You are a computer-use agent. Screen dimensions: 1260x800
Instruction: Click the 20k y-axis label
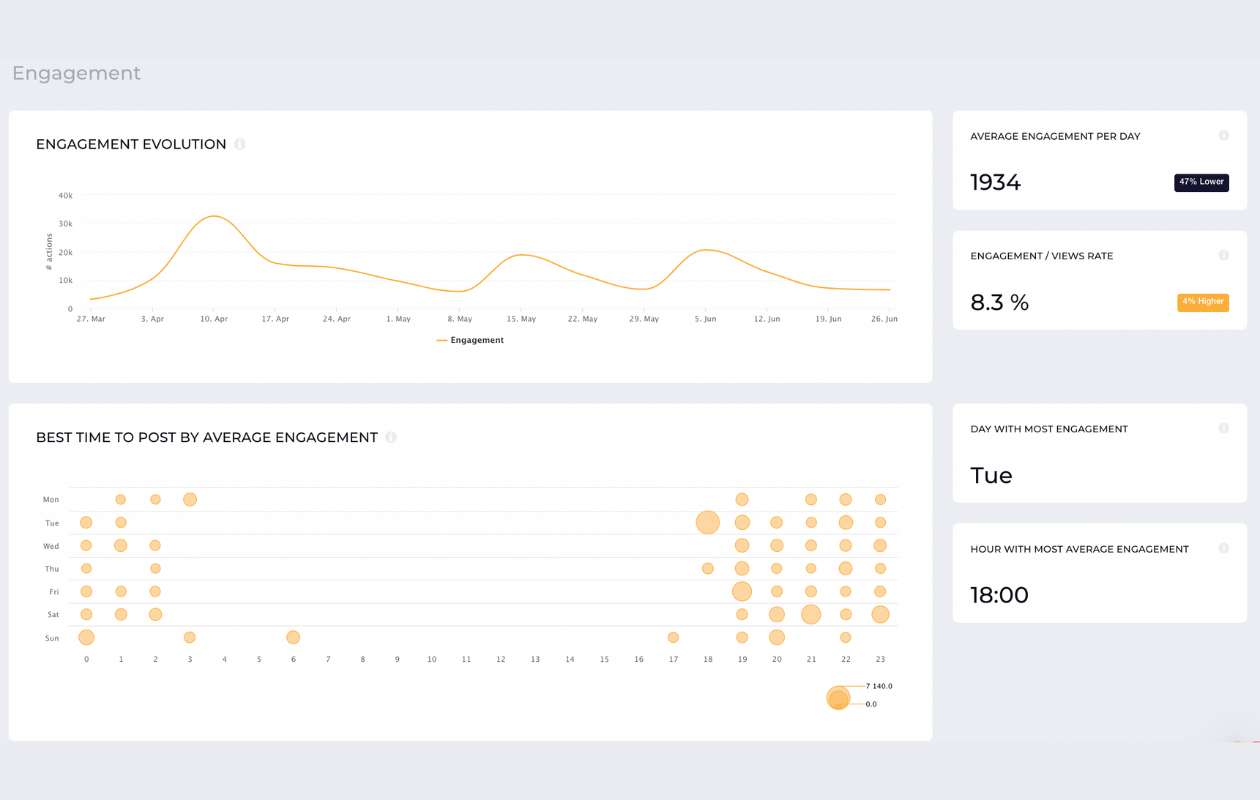pos(65,252)
